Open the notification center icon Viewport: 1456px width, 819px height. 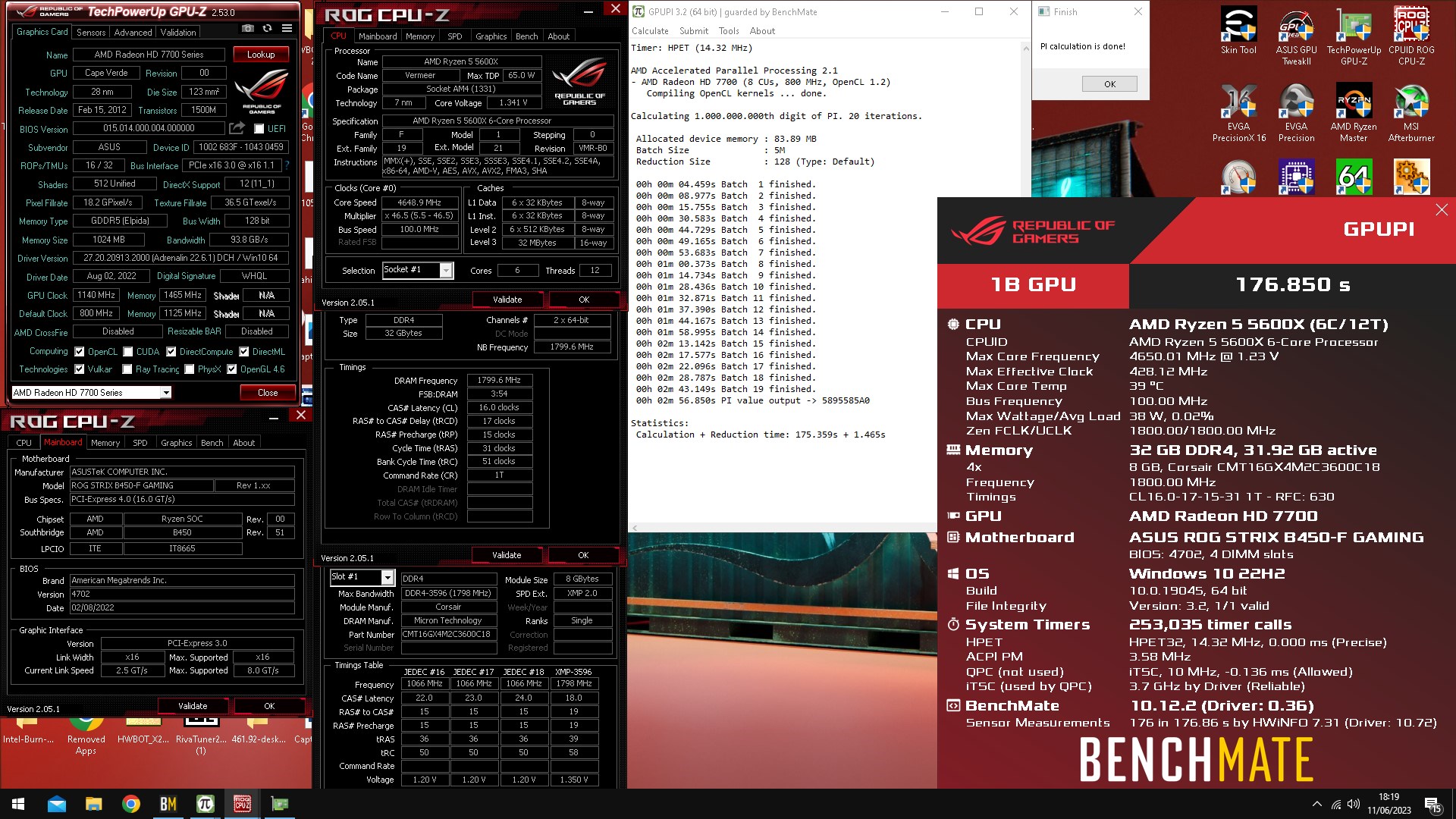click(x=1432, y=805)
